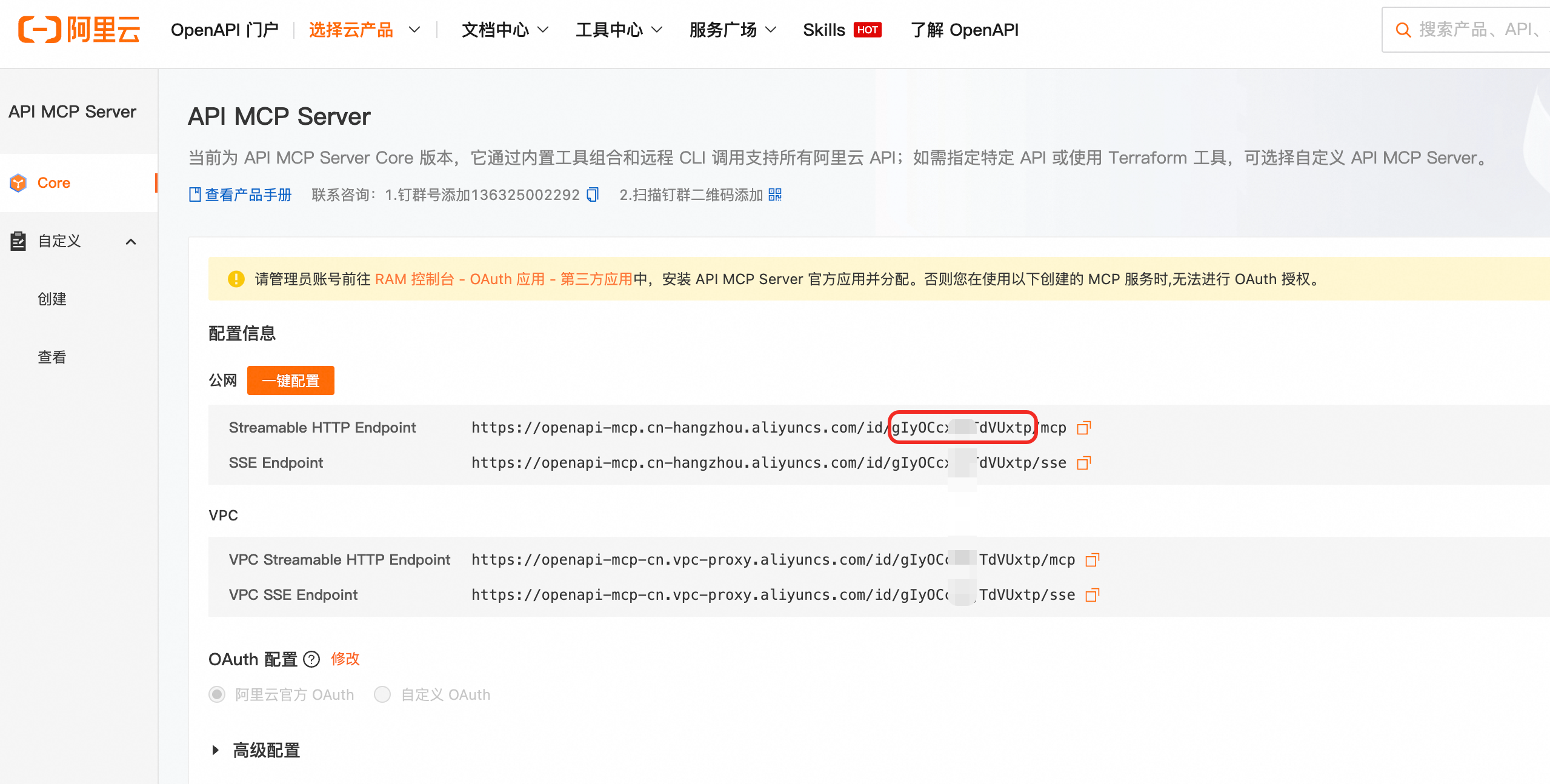Show the DingTalk group QR code icon
The image size is (1550, 784).
pyautogui.click(x=775, y=194)
